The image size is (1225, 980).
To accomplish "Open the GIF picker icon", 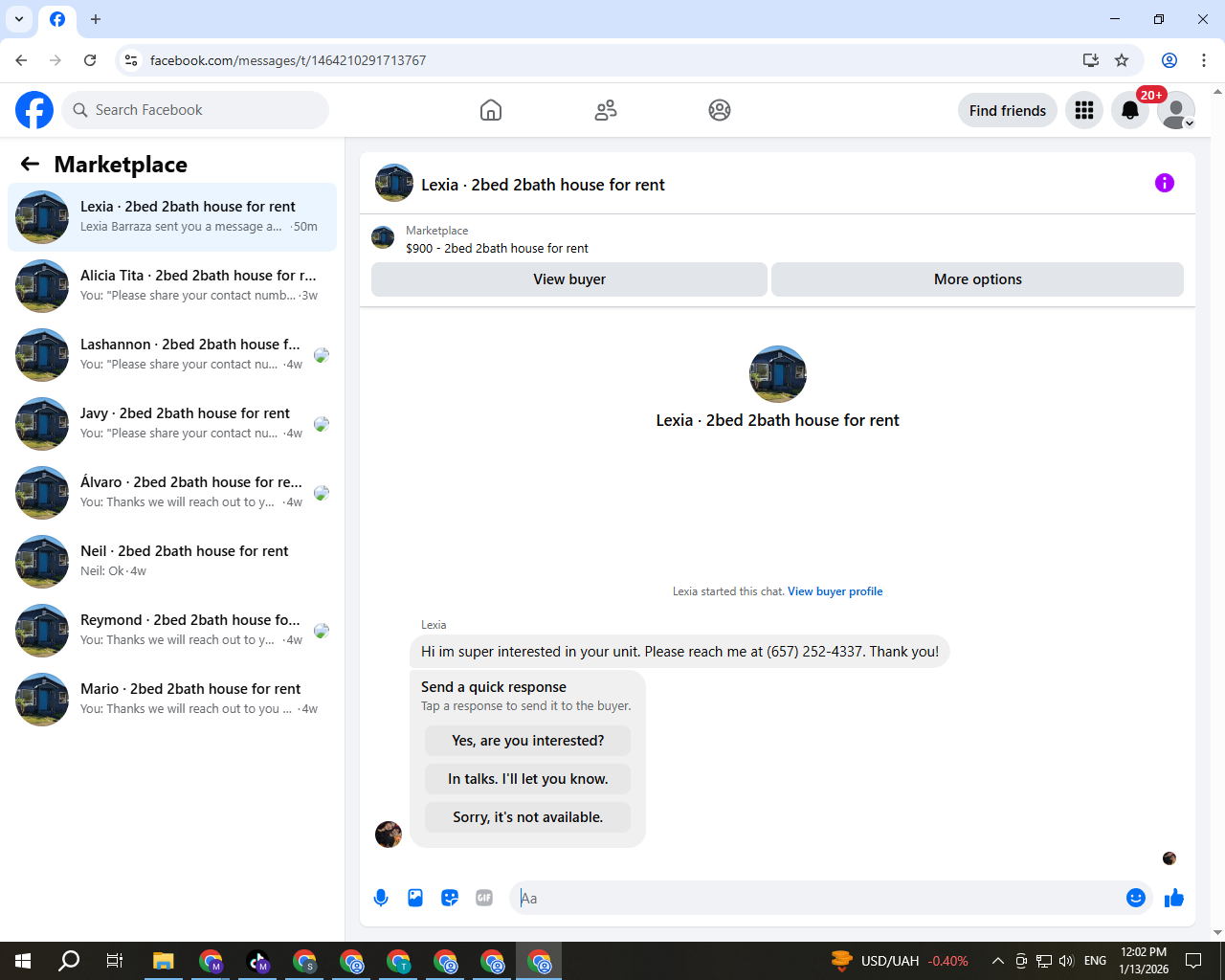I will coord(484,898).
